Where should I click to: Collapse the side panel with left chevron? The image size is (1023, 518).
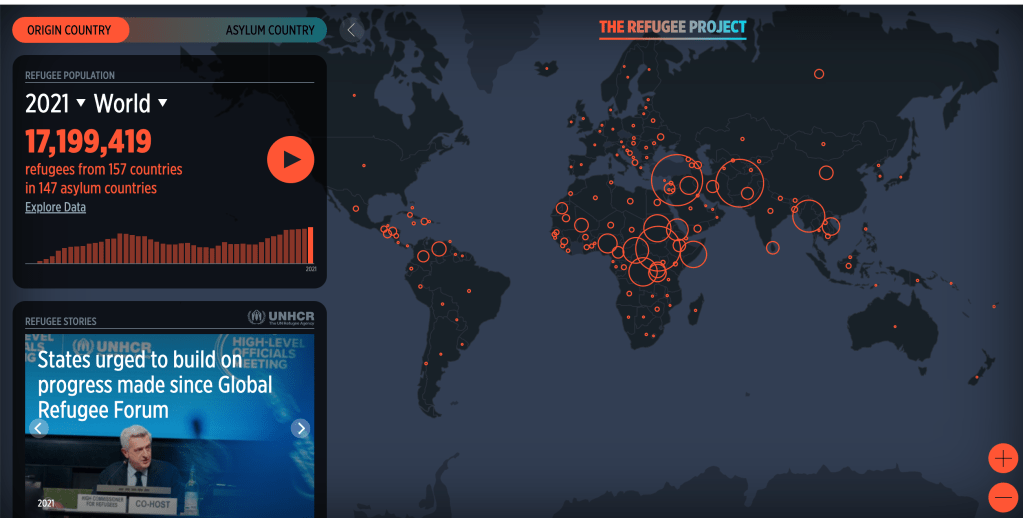(351, 30)
